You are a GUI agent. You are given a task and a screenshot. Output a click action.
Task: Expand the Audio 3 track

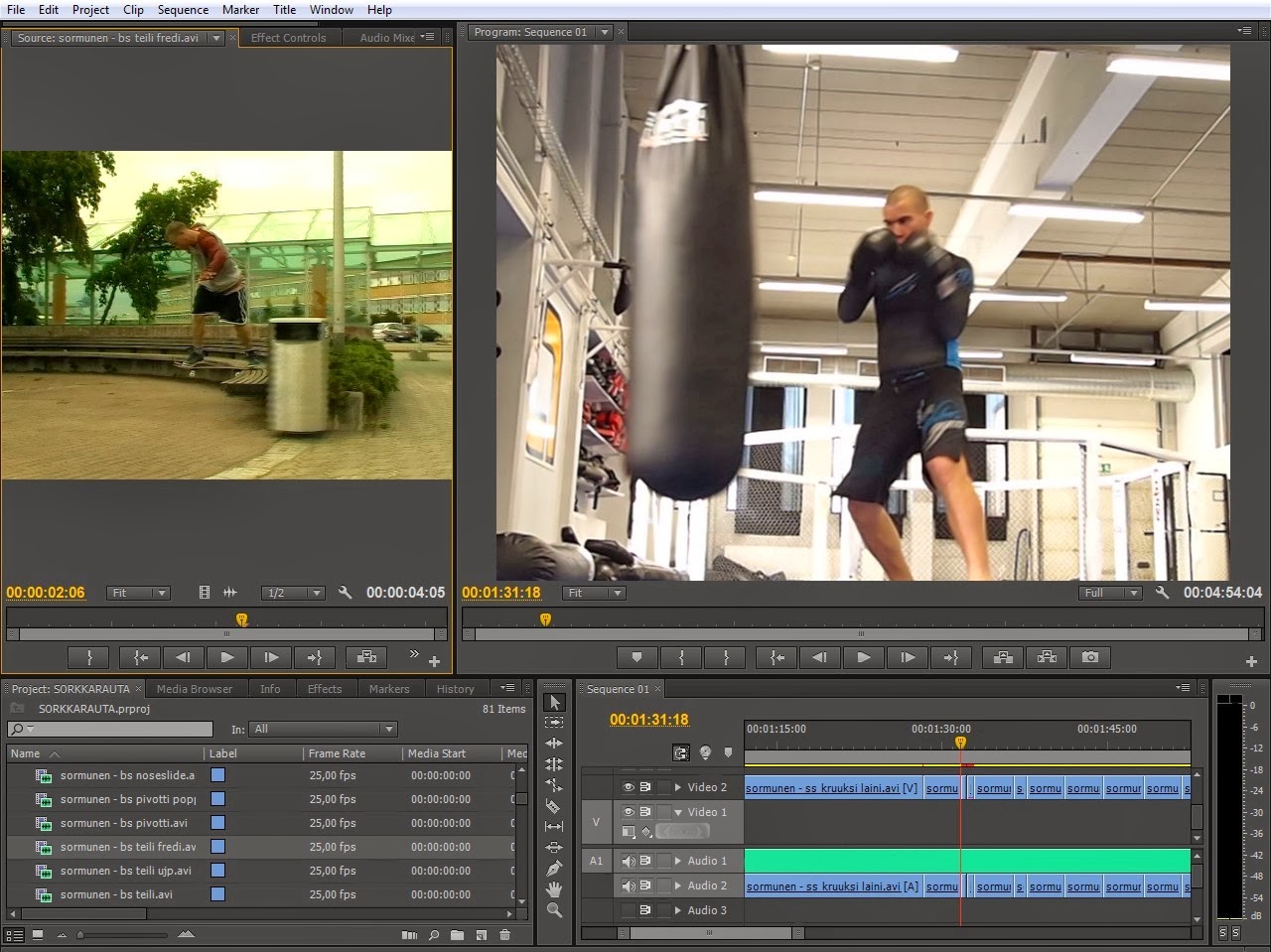coord(678,910)
